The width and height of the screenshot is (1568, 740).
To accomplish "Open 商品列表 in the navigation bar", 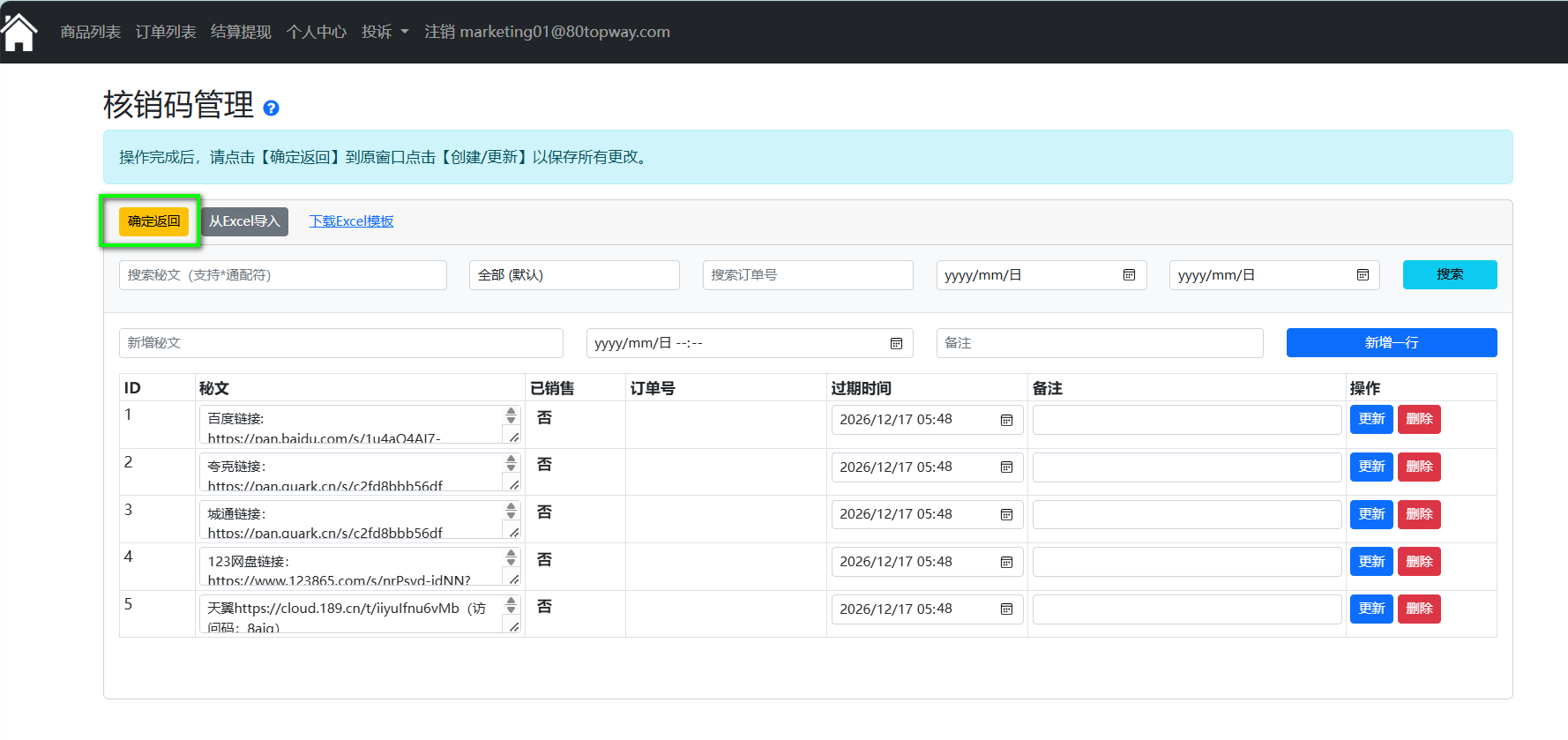I will click(x=90, y=32).
